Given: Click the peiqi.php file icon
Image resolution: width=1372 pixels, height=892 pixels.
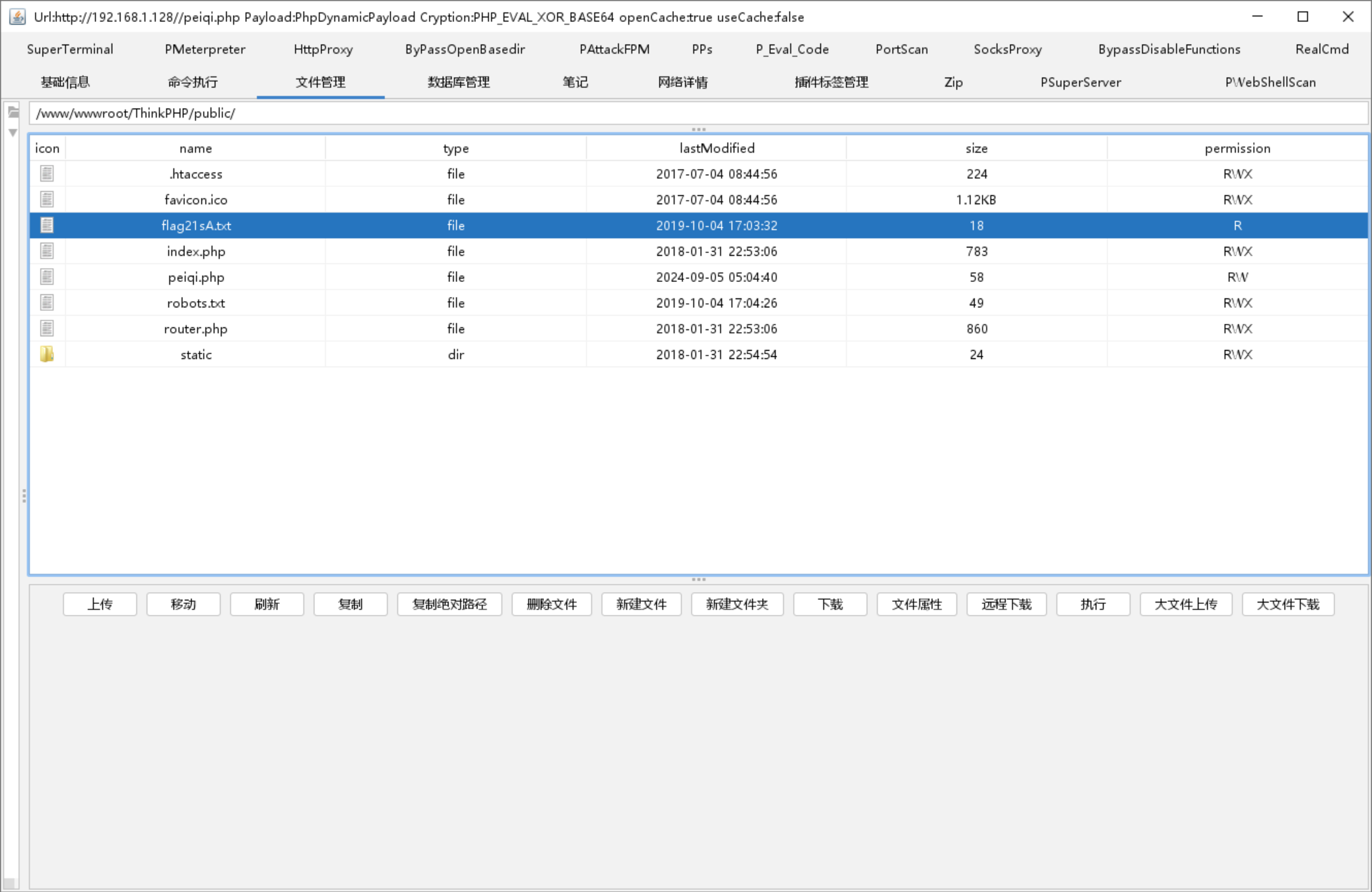Looking at the screenshot, I should coord(47,277).
